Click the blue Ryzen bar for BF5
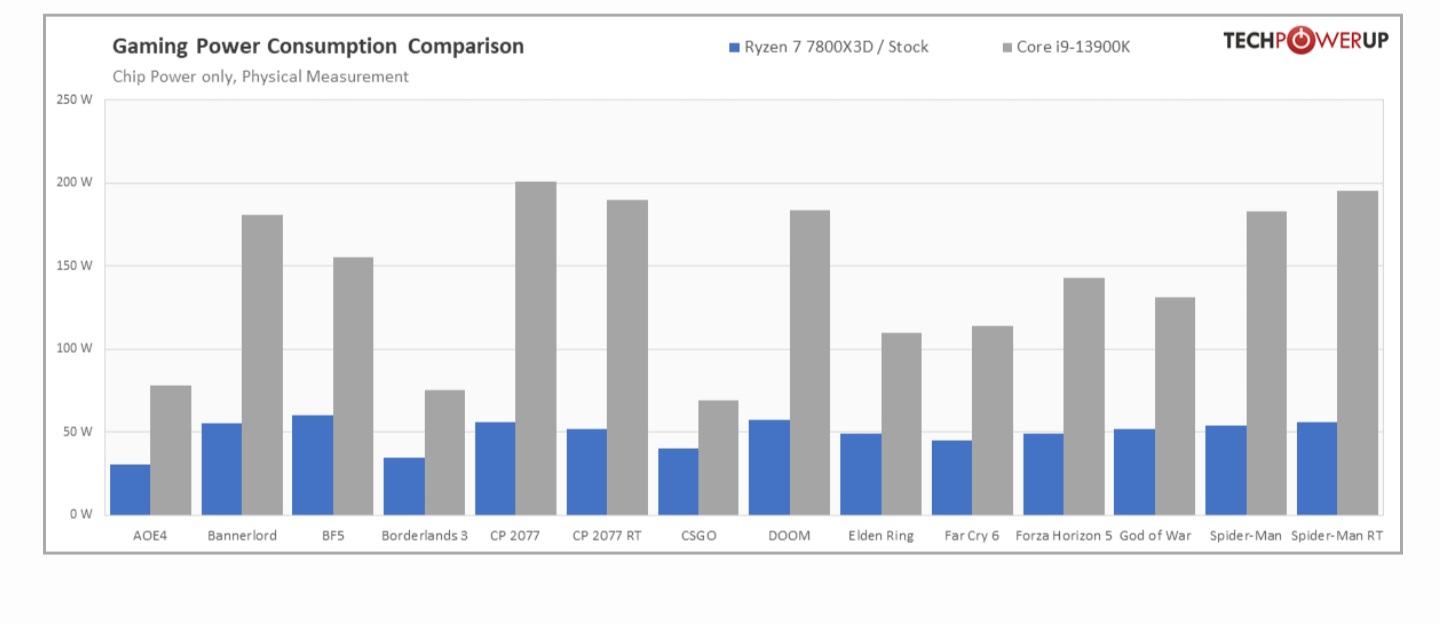Screen dimensions: 1440x624 [313, 465]
